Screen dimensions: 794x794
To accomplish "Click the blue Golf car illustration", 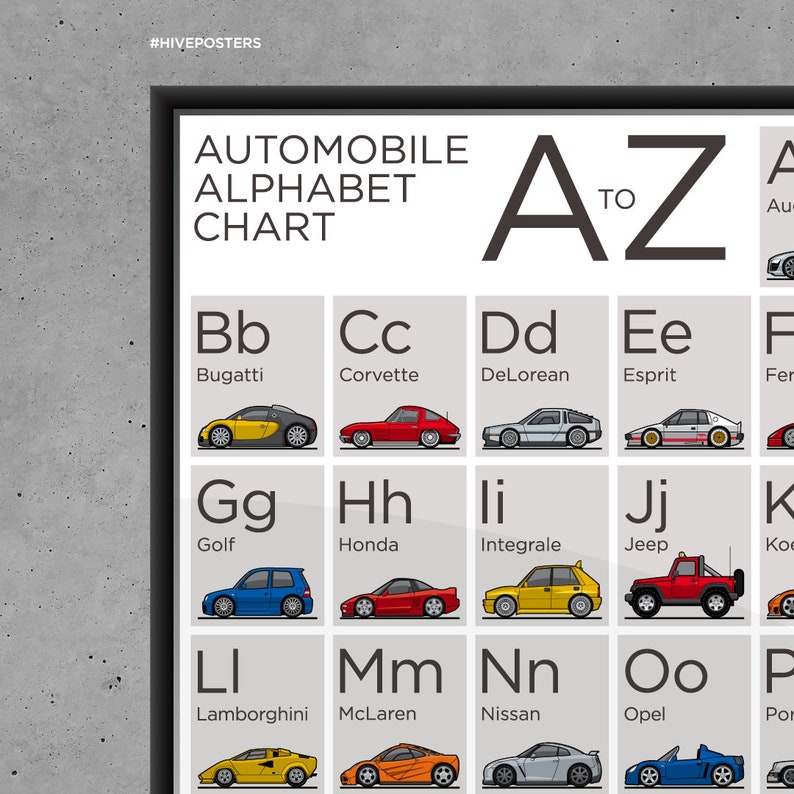I will pos(257,592).
